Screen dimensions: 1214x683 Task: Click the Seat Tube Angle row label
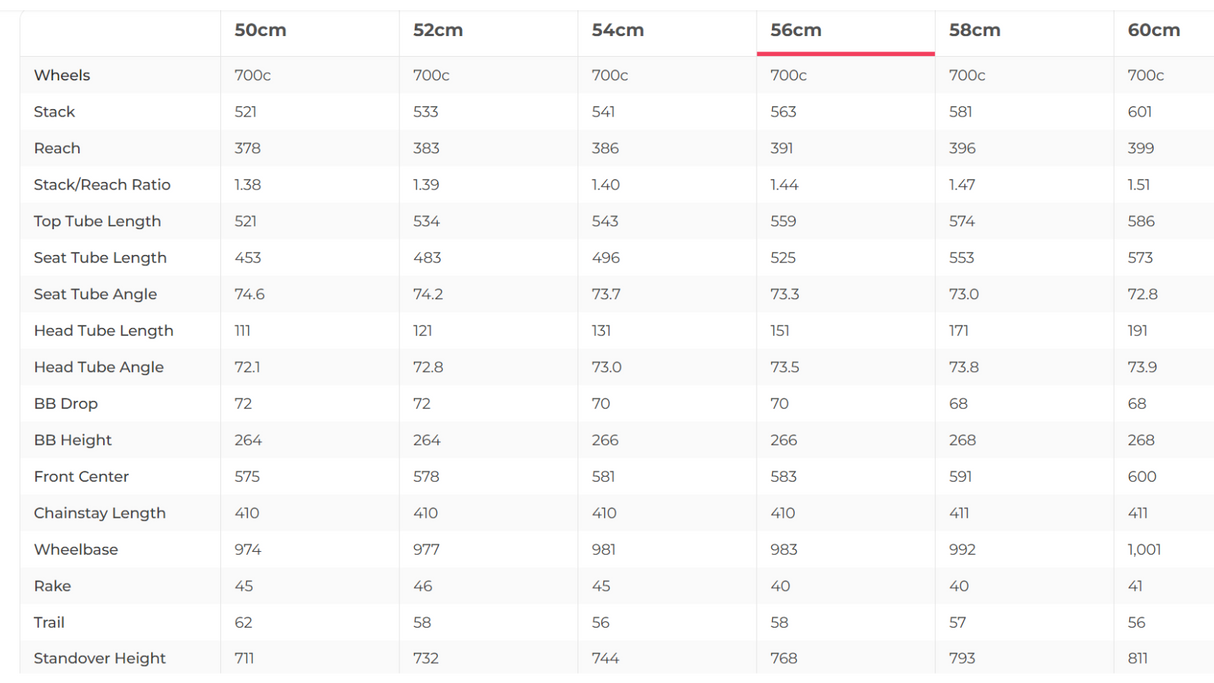coord(95,294)
